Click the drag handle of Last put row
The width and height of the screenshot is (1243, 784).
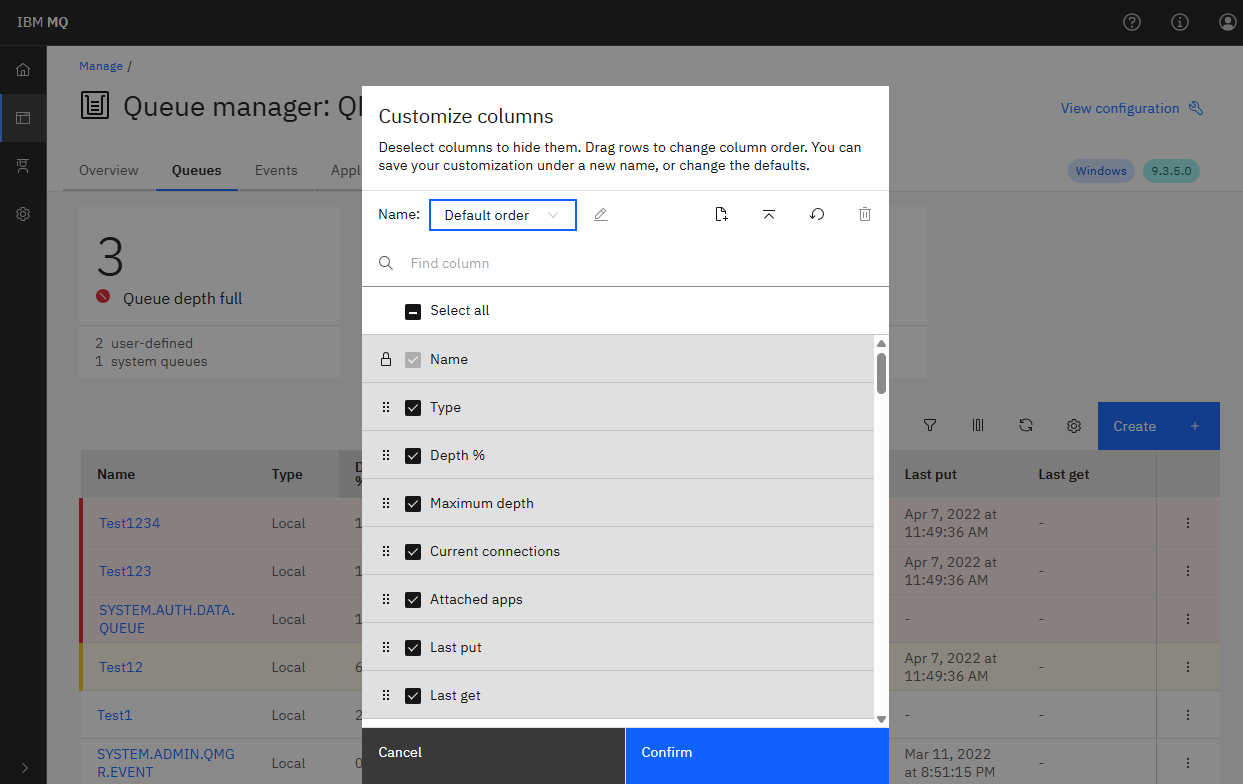click(x=386, y=647)
